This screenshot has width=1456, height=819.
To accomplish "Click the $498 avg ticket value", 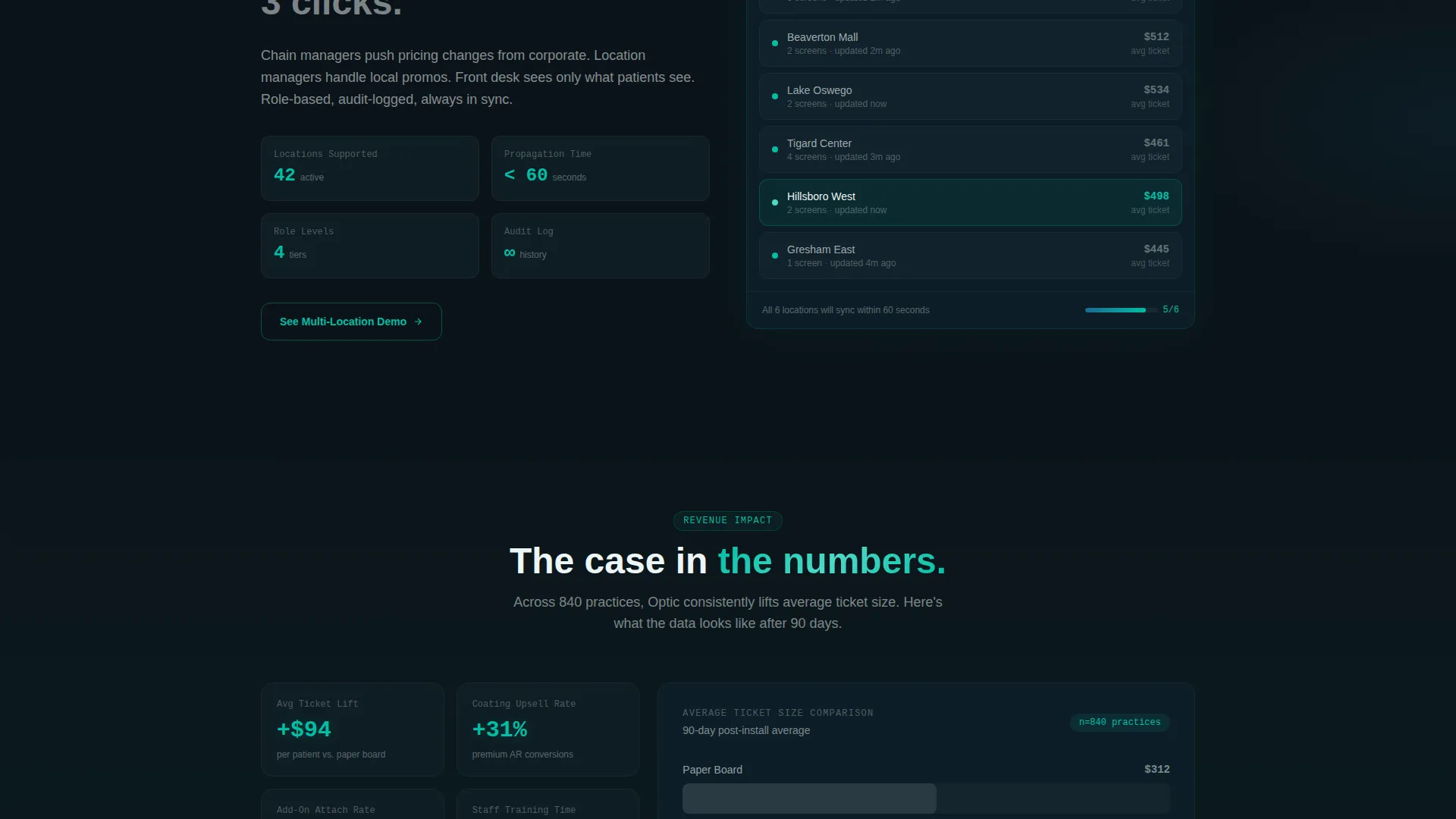I will [x=1156, y=196].
